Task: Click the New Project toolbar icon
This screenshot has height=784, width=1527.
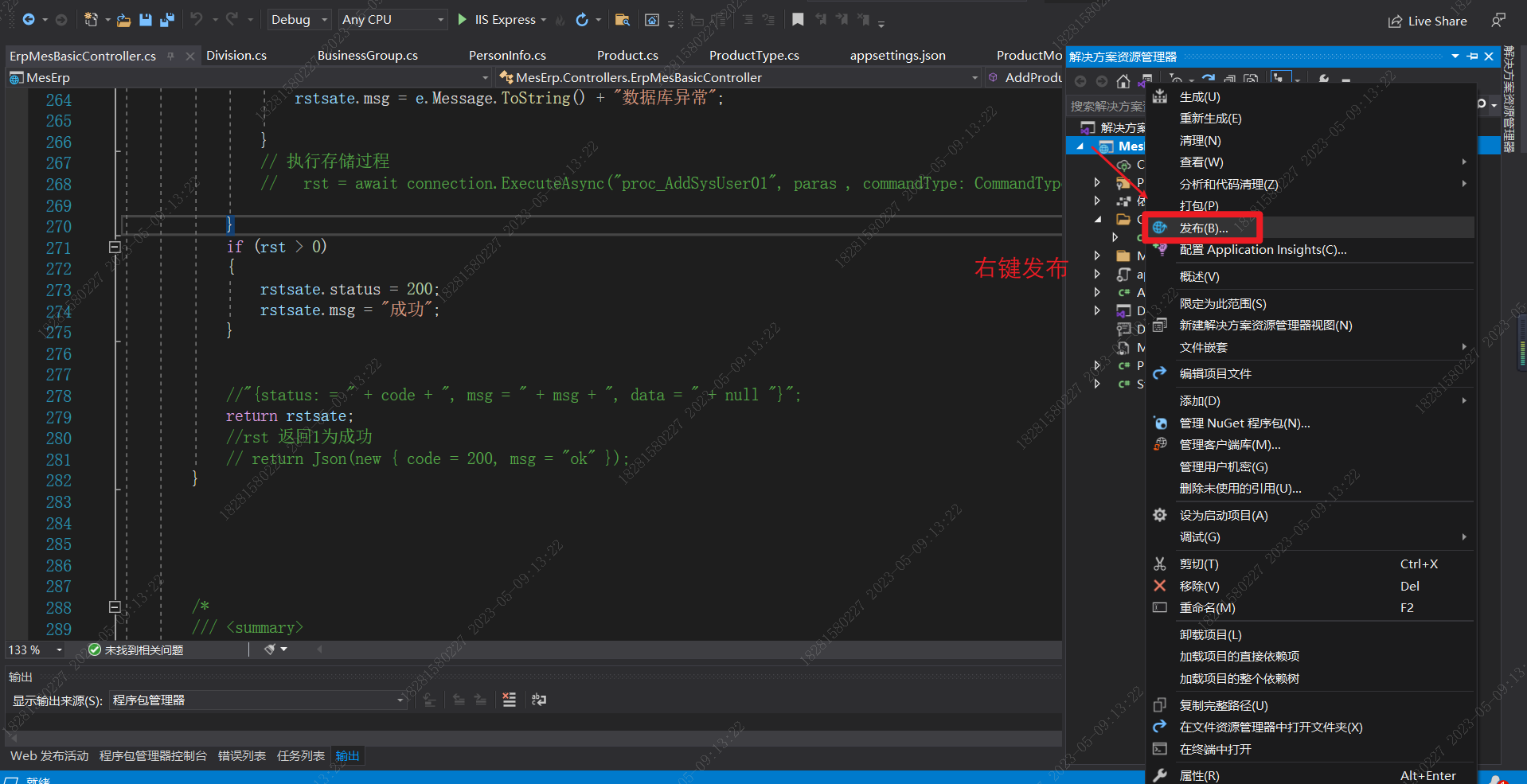Action: (91, 19)
